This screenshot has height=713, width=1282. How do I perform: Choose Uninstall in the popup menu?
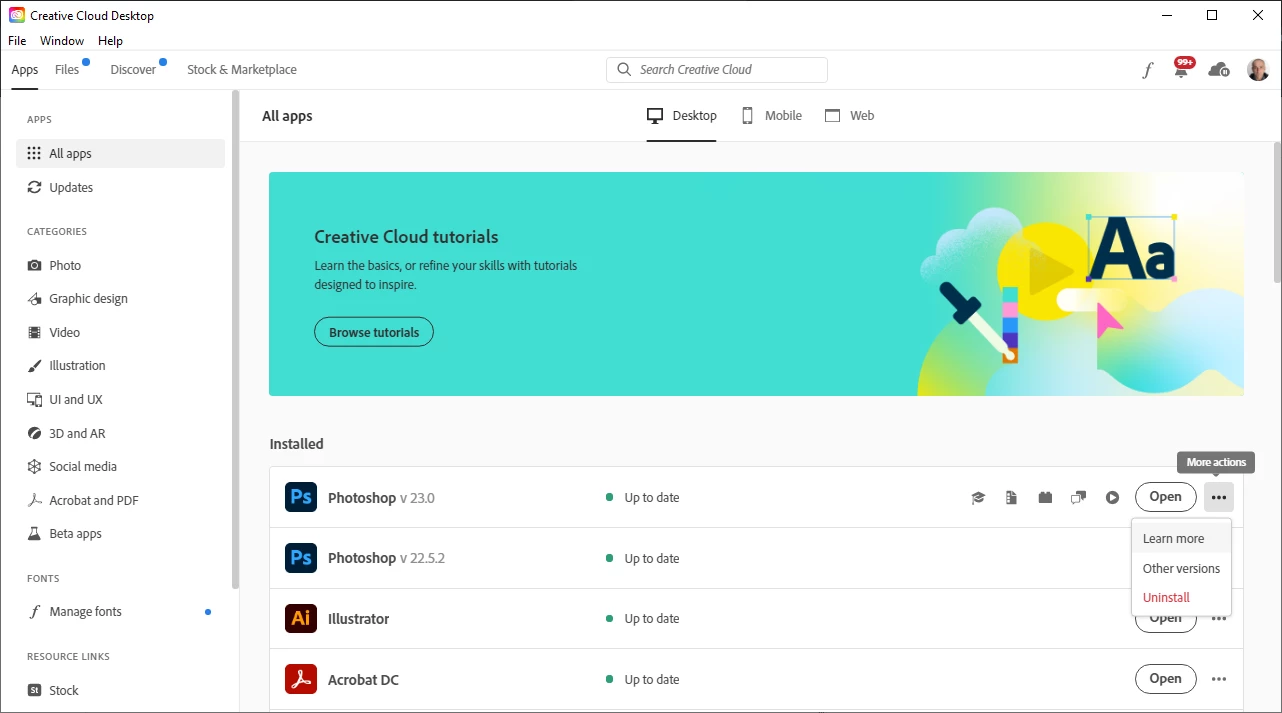pos(1181,597)
